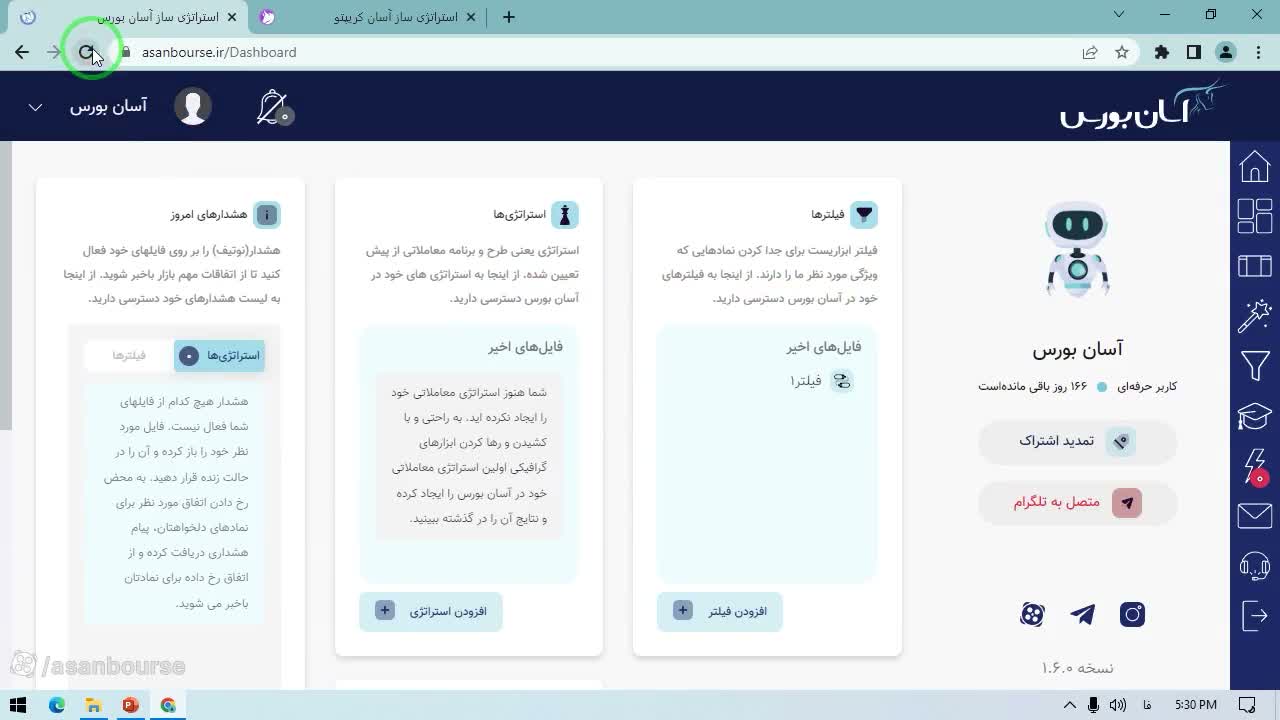Select the استراتژی‌ها tab in alerts card
The image size is (1280, 720).
tap(220, 355)
